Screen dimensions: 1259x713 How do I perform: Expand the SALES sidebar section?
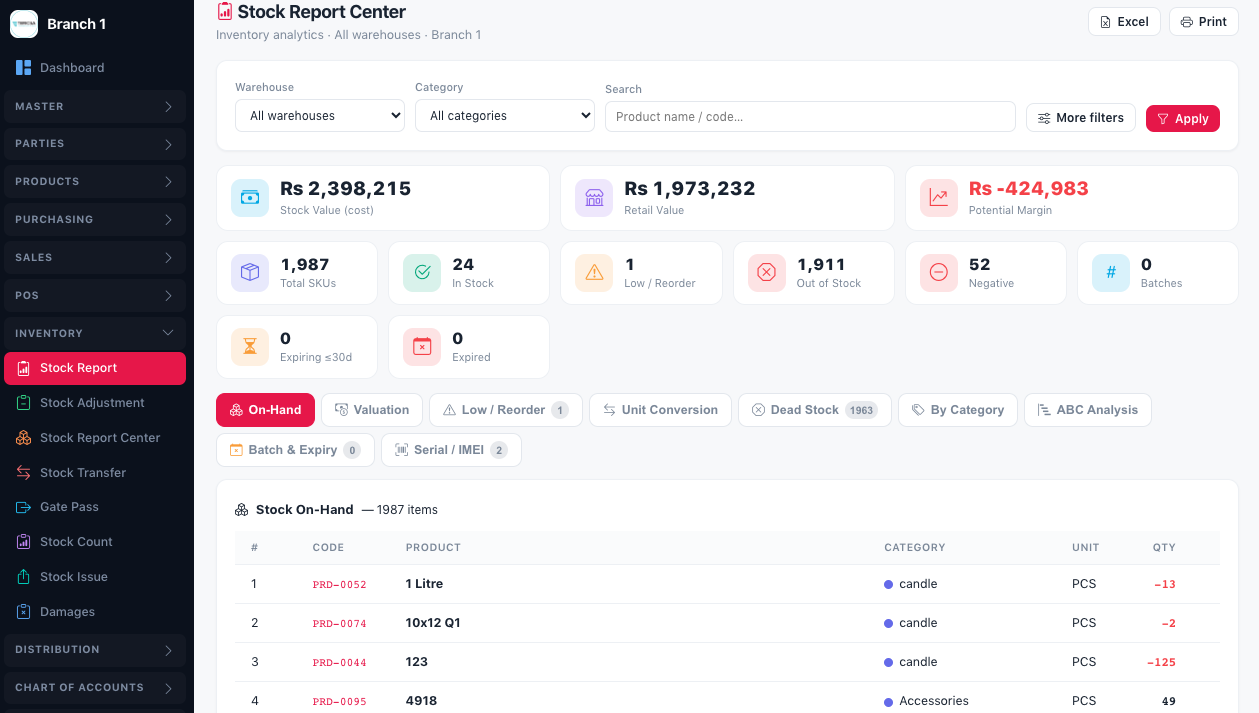pos(95,258)
